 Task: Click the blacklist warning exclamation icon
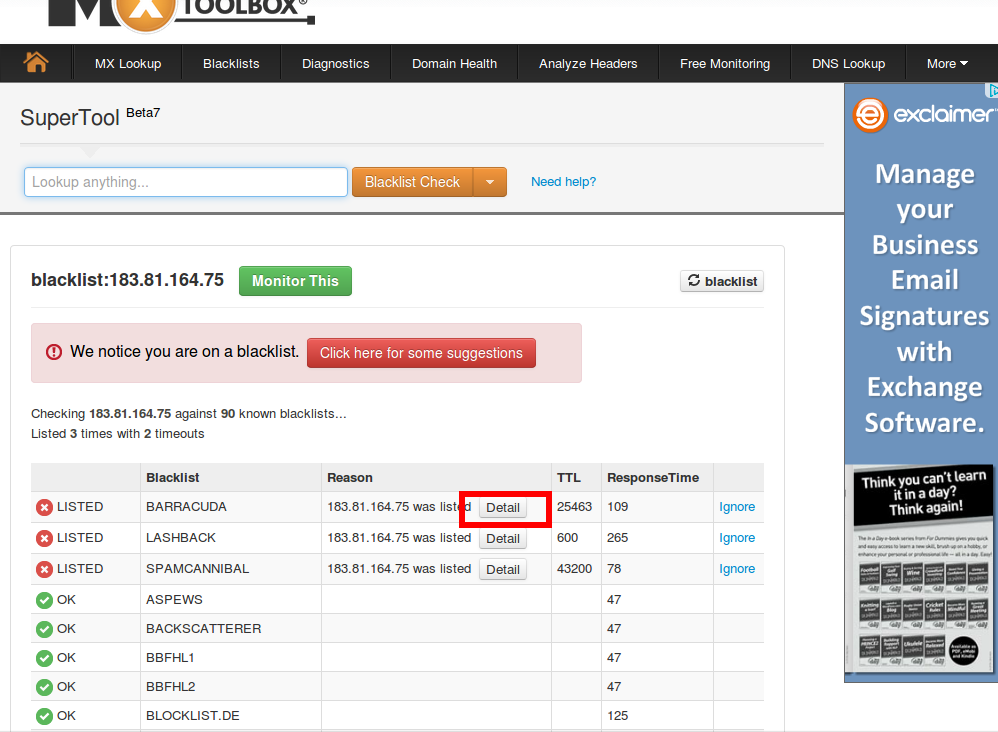(x=54, y=352)
